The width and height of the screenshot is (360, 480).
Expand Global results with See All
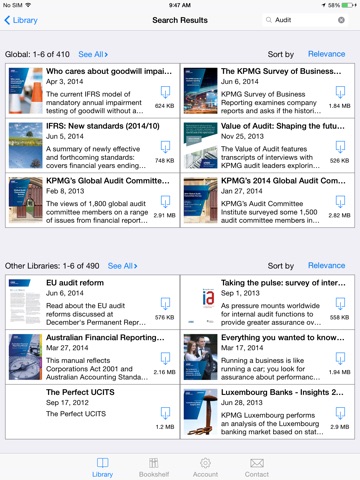tap(93, 54)
